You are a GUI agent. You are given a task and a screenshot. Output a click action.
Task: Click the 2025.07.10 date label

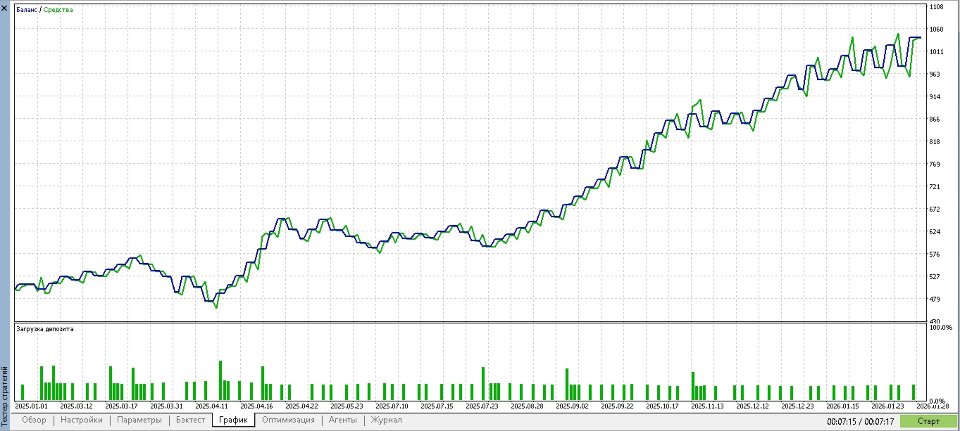pos(392,406)
